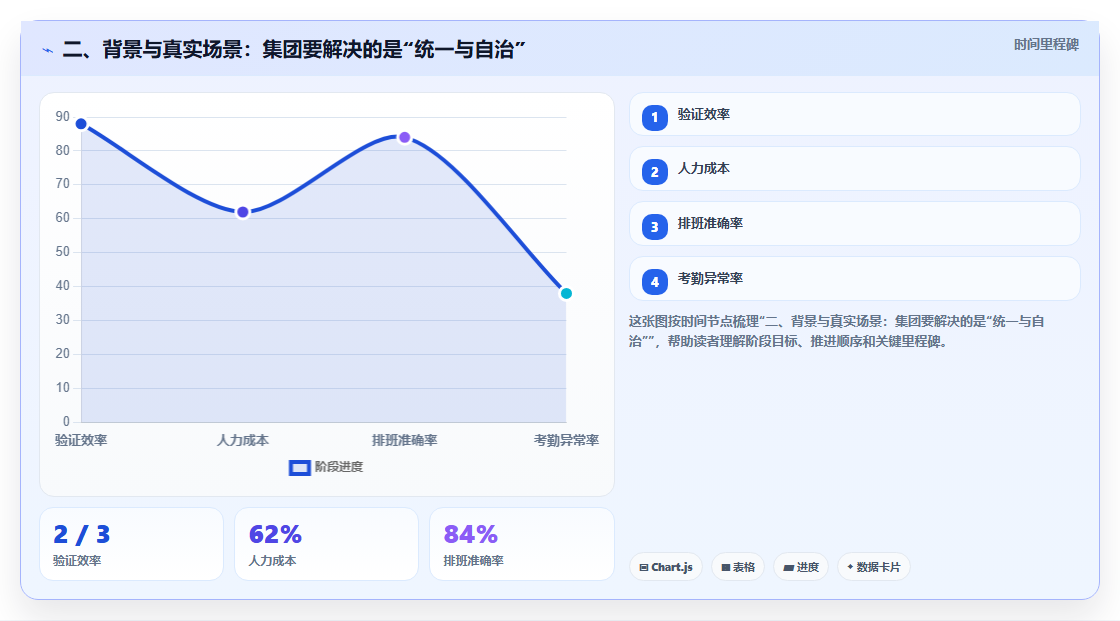Click the x-axis label 人力成本

pos(243,440)
